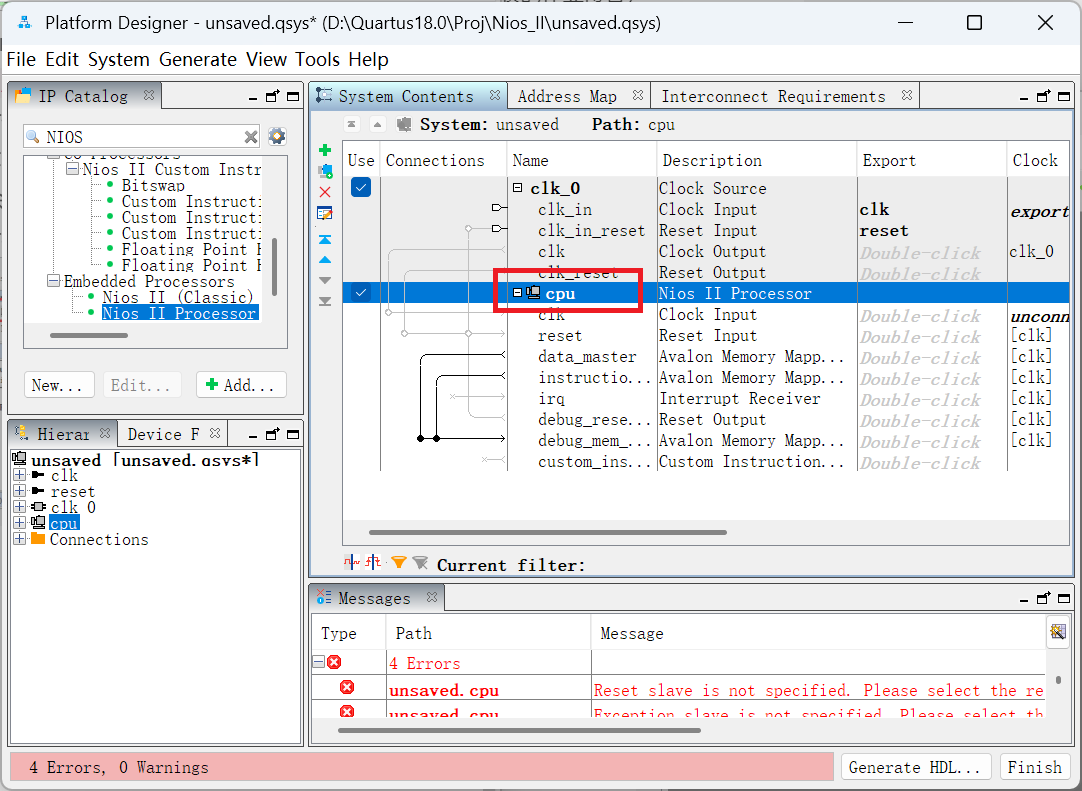Collapse the 4 Errors message group
1082x791 pixels.
click(x=319, y=662)
